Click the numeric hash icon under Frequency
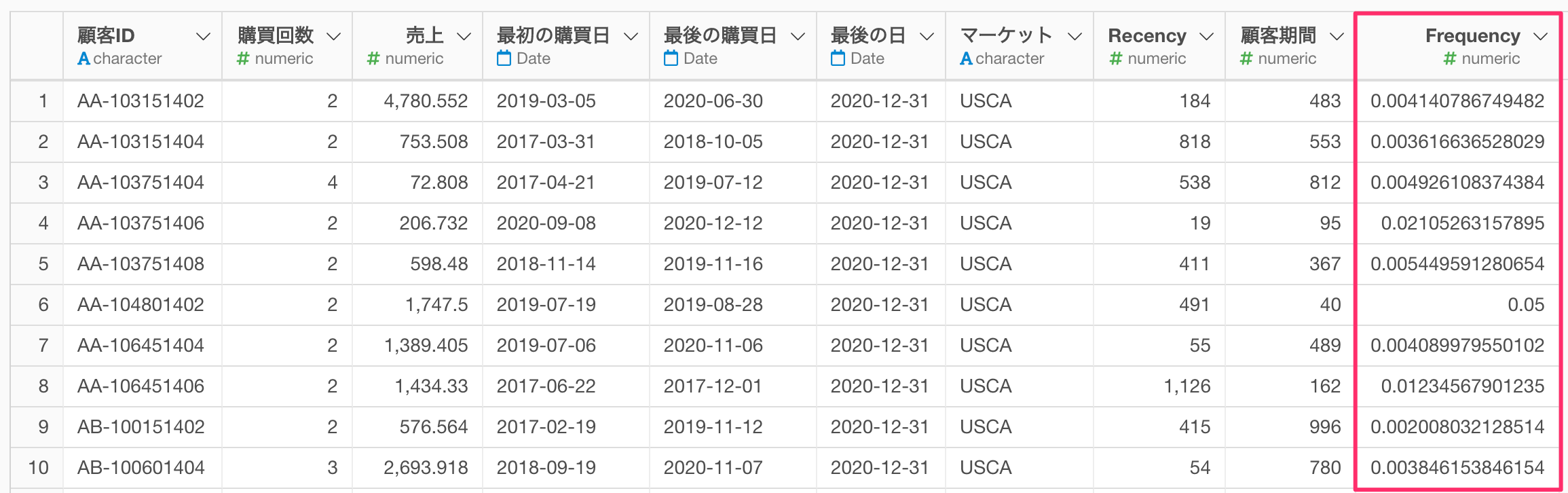This screenshot has height=493, width=1568. 1449,59
